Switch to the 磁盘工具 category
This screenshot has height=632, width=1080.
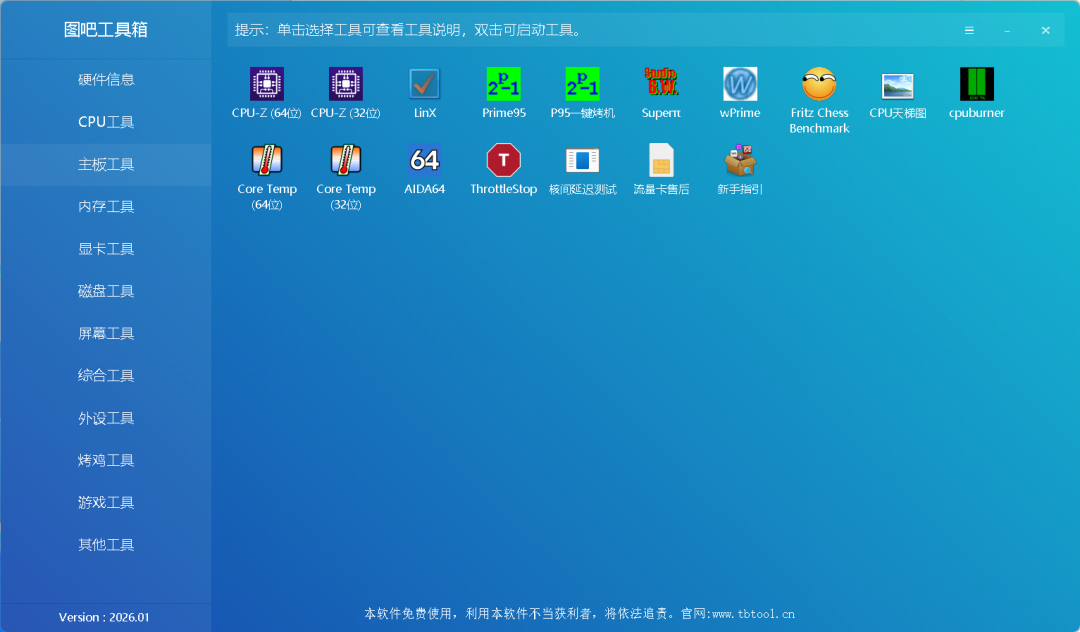click(106, 291)
